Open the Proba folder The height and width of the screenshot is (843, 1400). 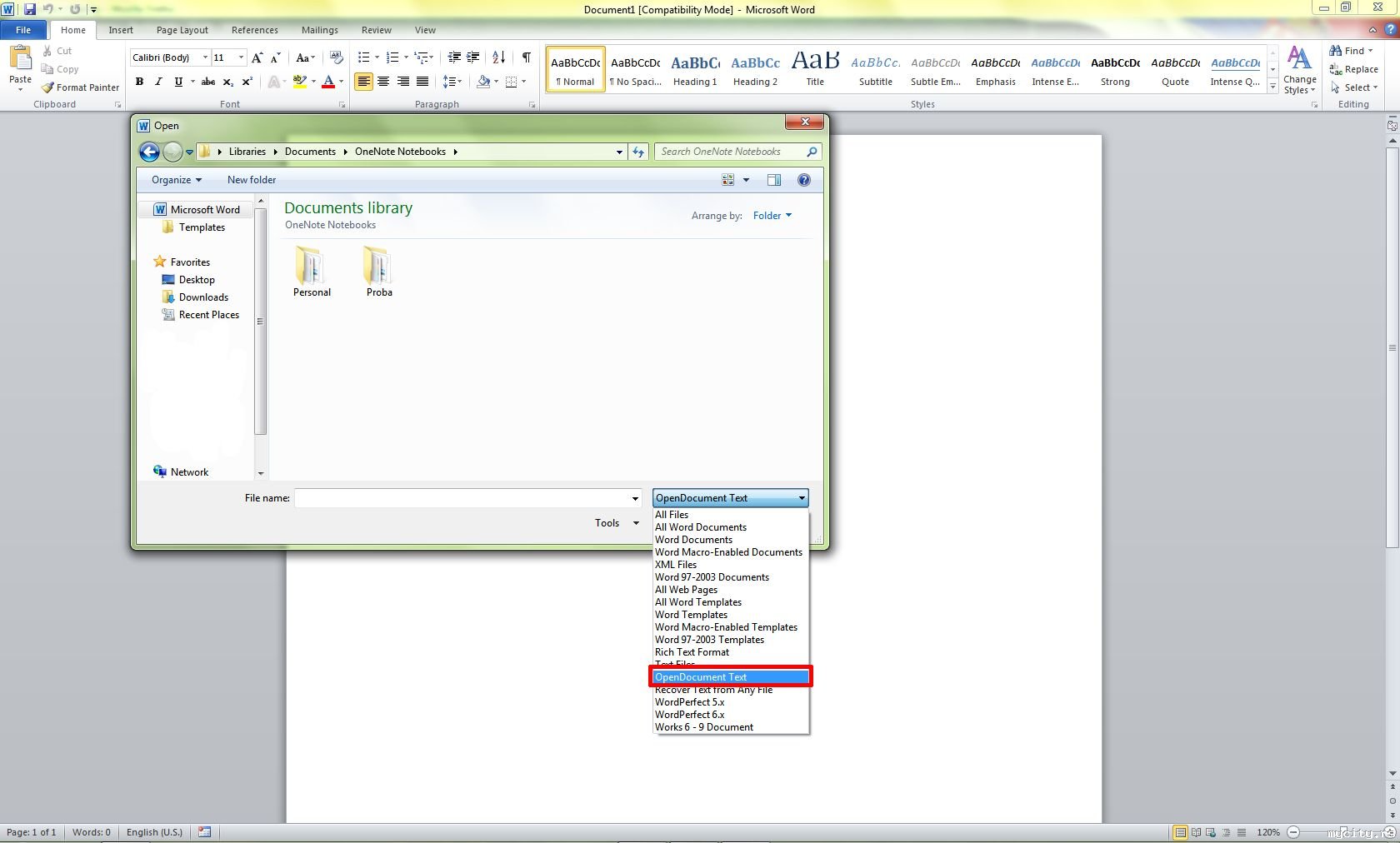point(379,272)
